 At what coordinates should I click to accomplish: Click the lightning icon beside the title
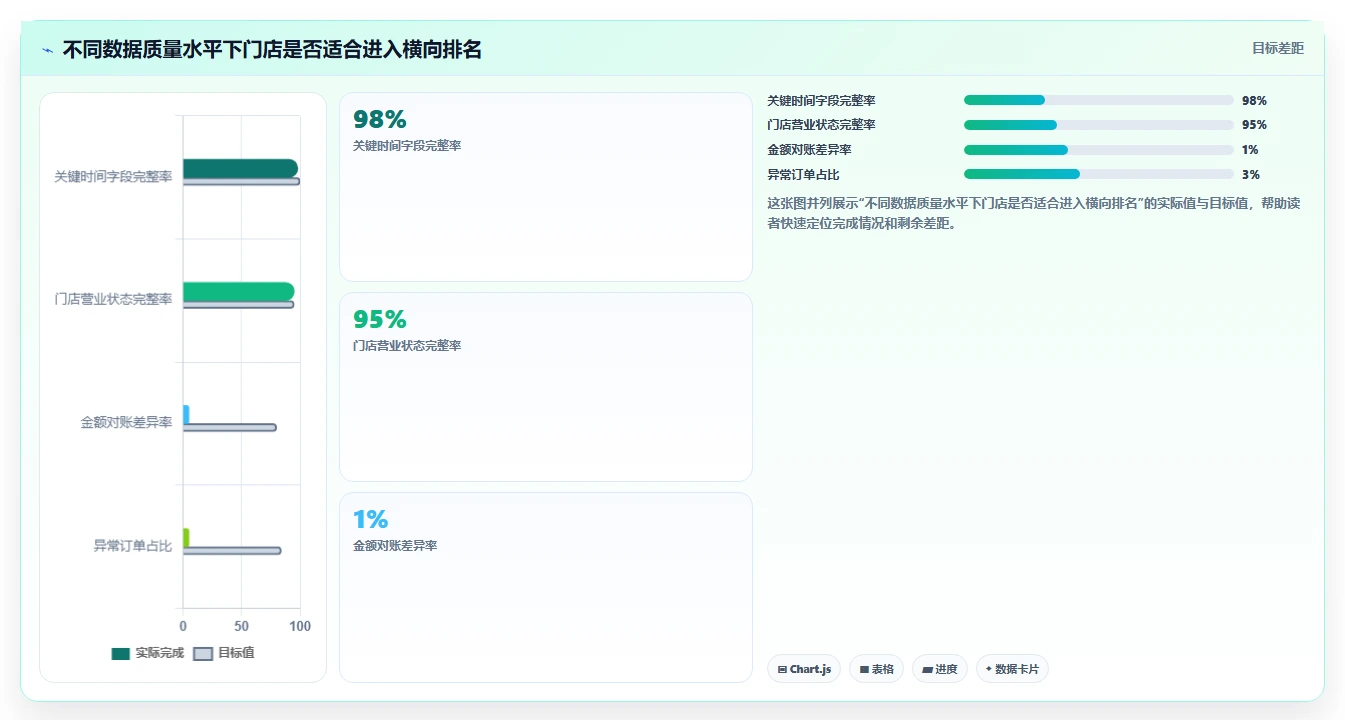[x=47, y=49]
